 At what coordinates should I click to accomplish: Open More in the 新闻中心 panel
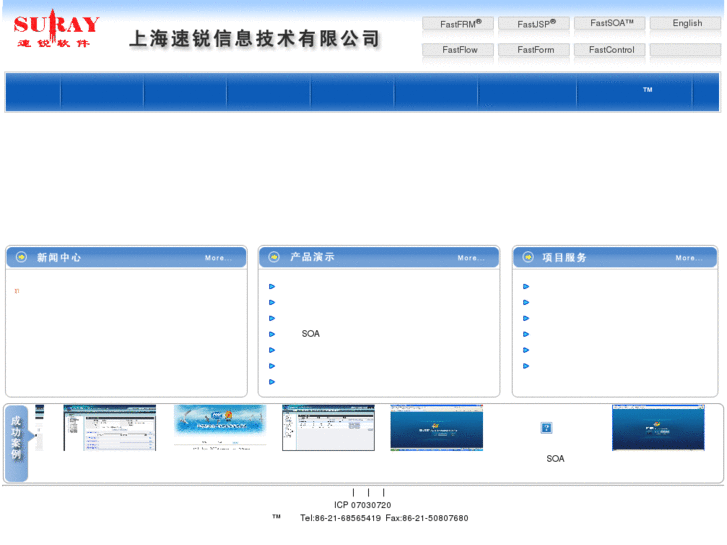(218, 258)
